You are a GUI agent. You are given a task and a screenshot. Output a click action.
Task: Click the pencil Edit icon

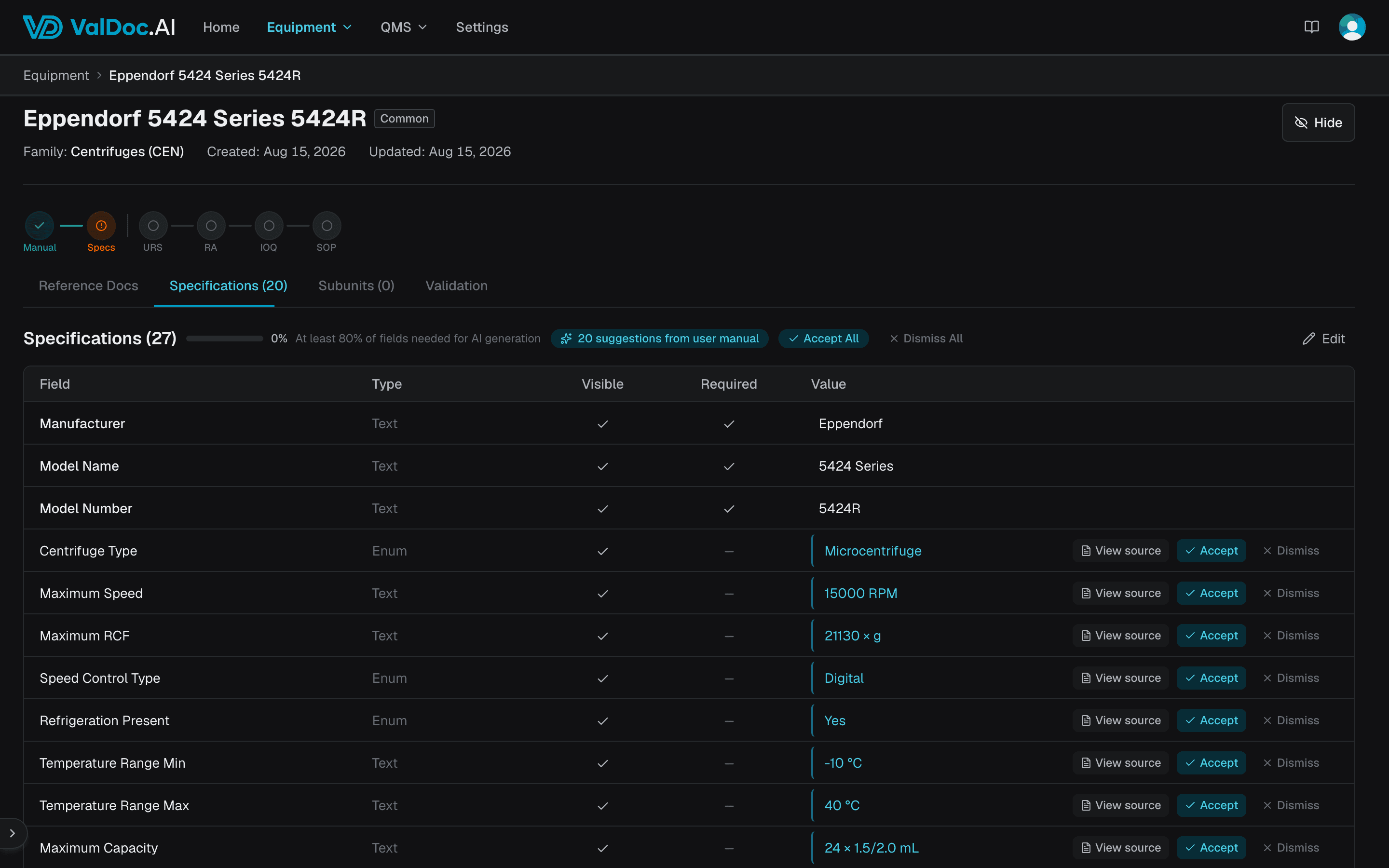1308,339
